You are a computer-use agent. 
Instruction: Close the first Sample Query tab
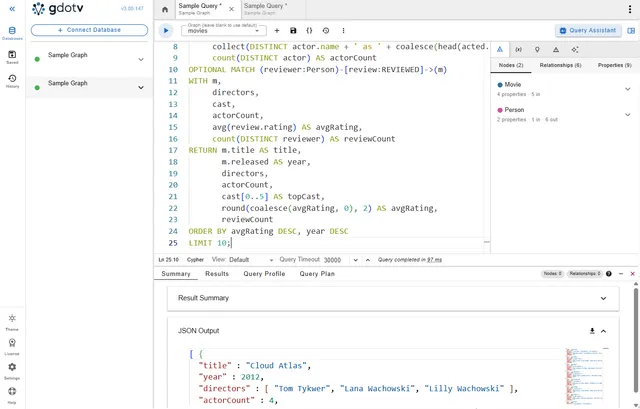(231, 9)
